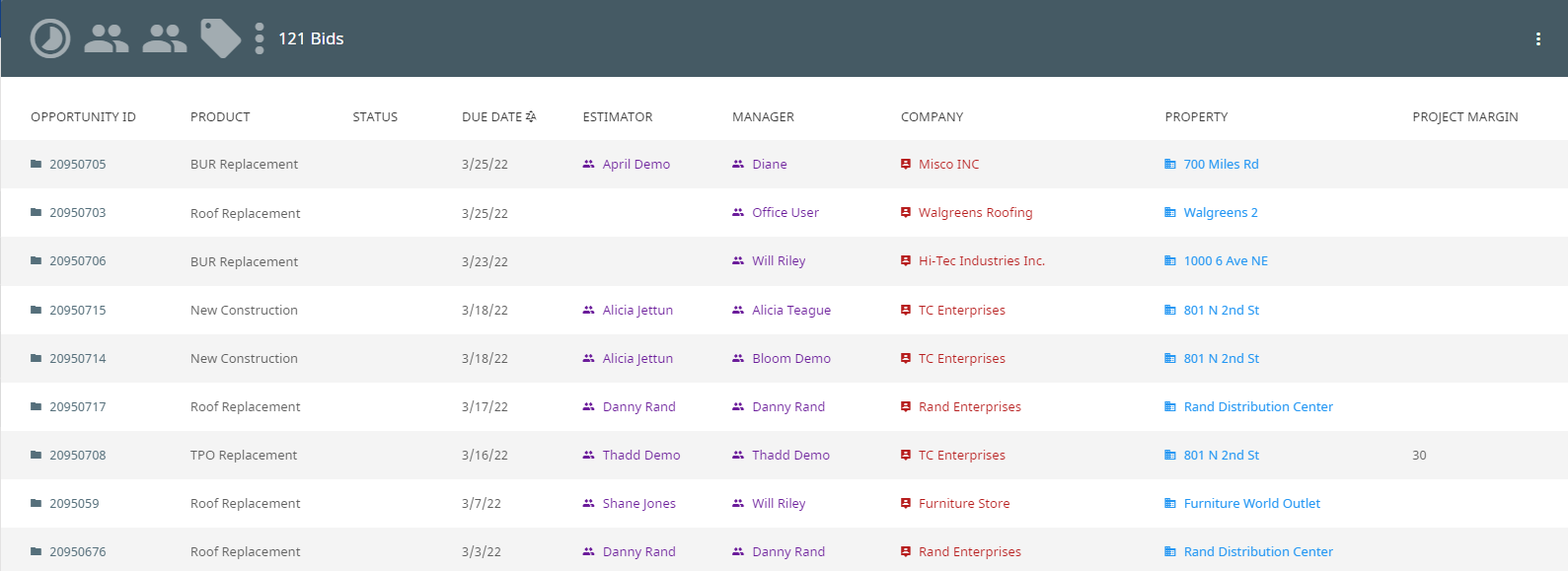1568x571 pixels.
Task: Click the company icon beside Walgreens Roofing
Action: [x=906, y=212]
